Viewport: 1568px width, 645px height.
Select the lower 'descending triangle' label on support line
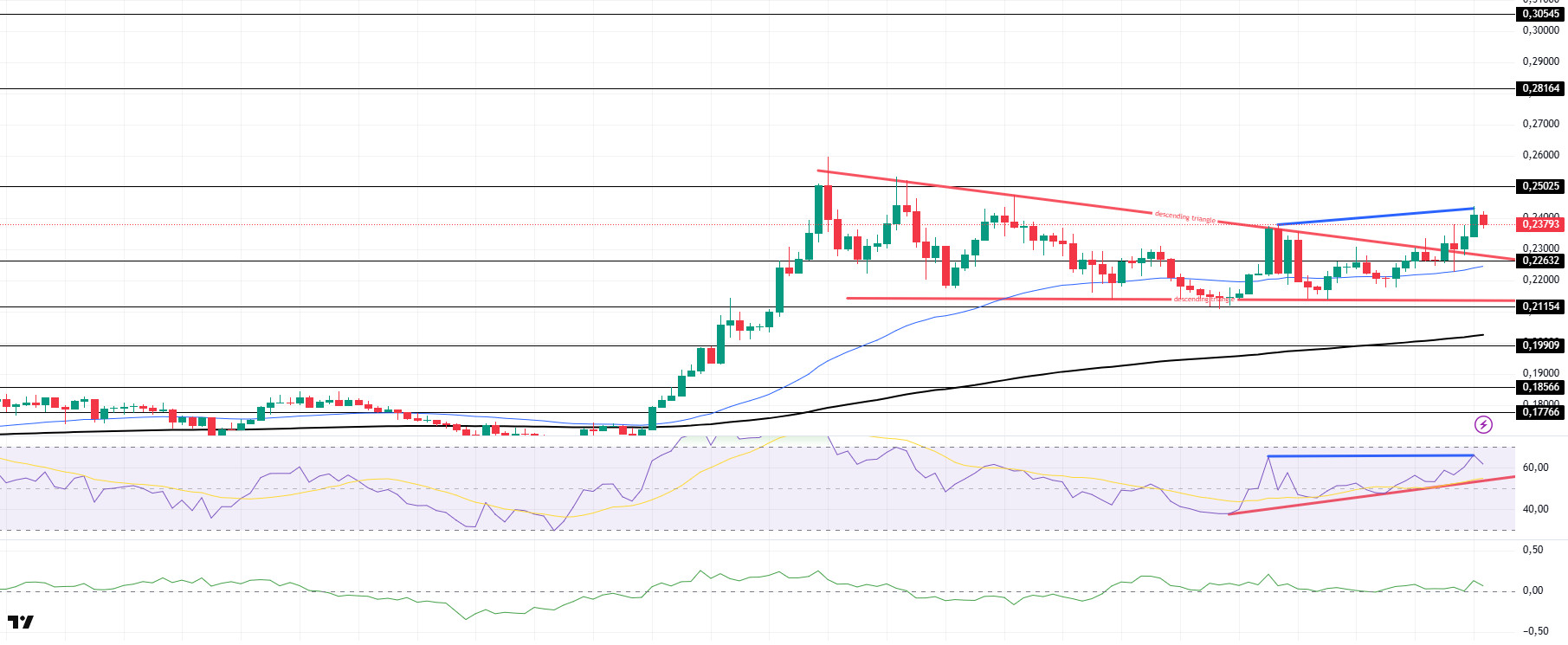click(1203, 299)
